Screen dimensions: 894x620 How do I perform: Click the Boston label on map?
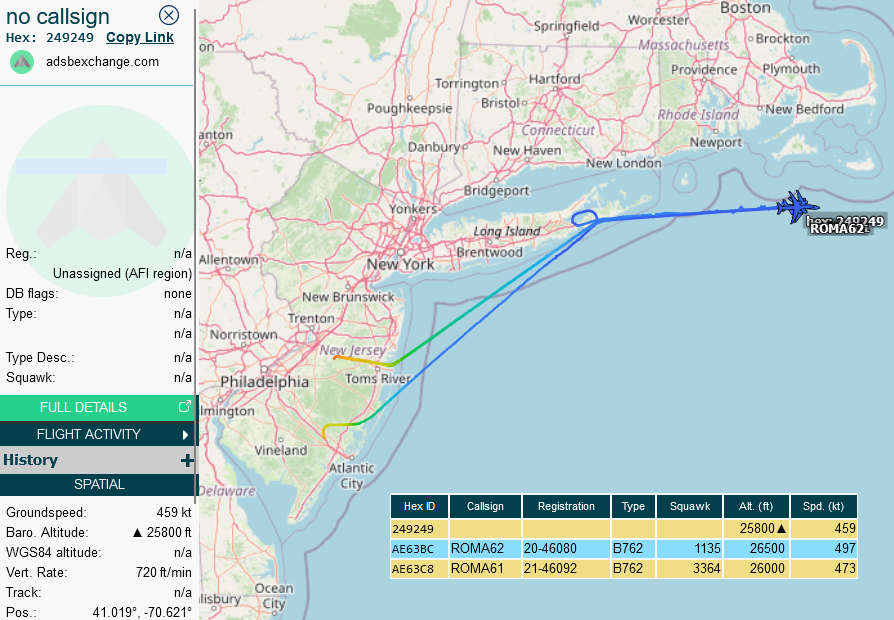coord(745,8)
